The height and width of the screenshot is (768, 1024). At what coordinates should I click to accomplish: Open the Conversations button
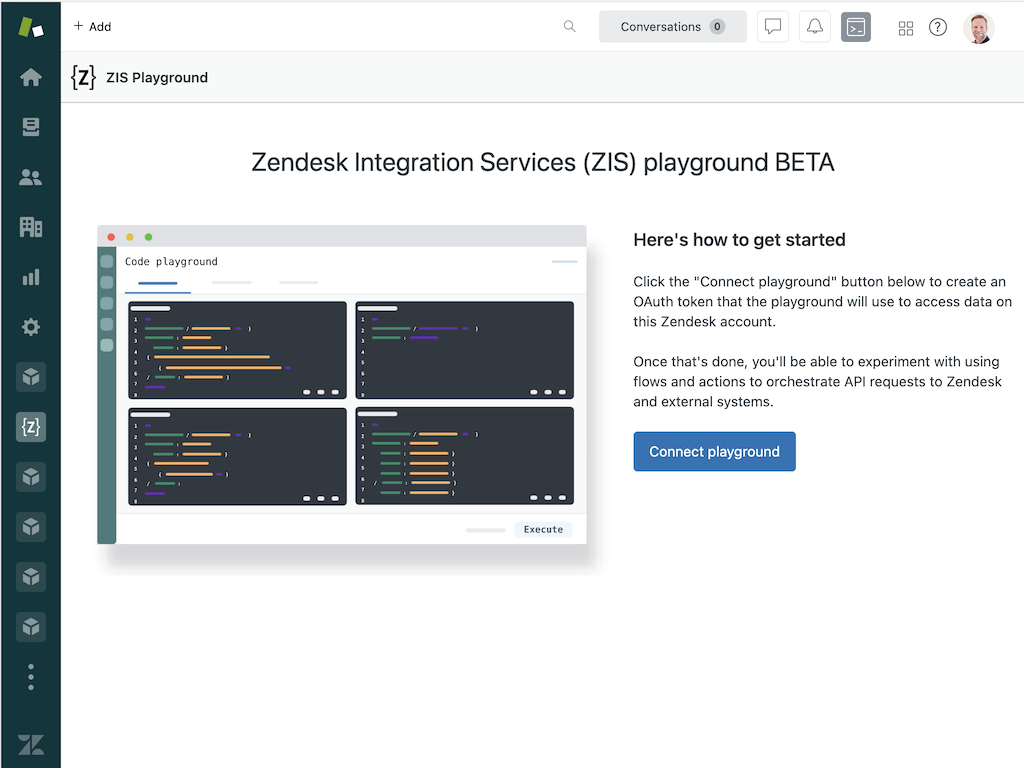(672, 27)
